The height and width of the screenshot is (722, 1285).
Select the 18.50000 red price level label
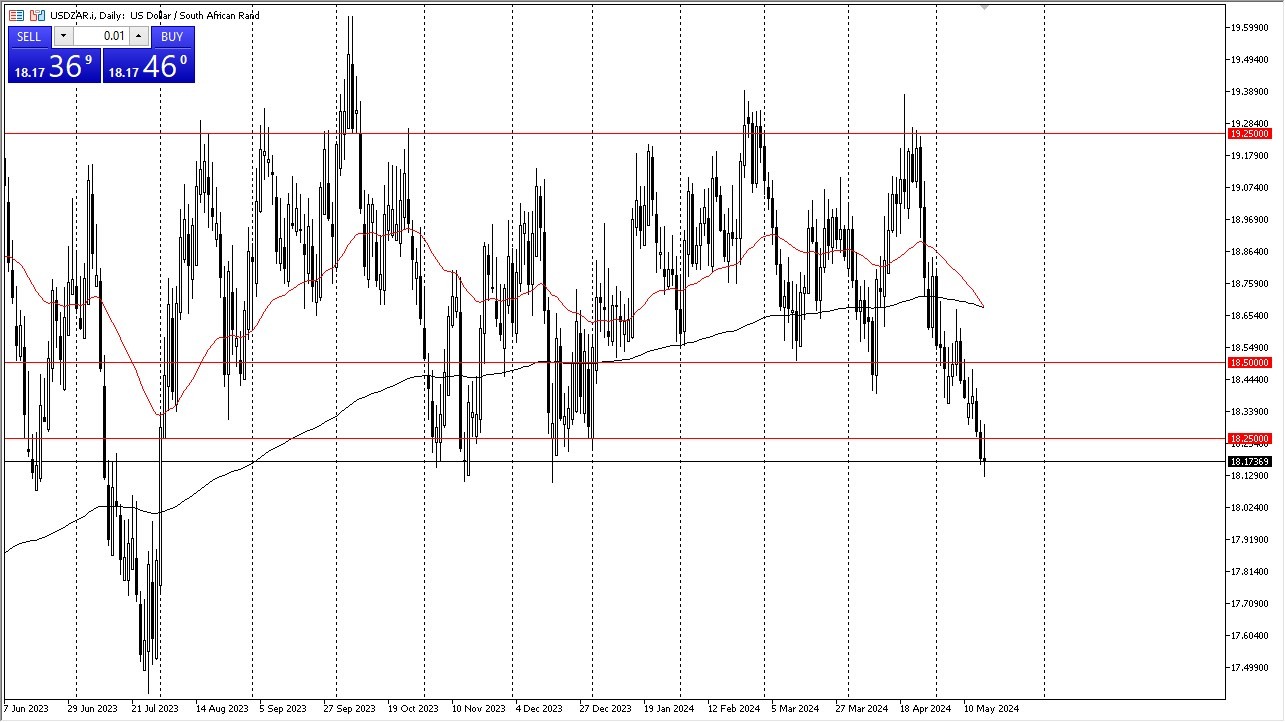(1250, 363)
